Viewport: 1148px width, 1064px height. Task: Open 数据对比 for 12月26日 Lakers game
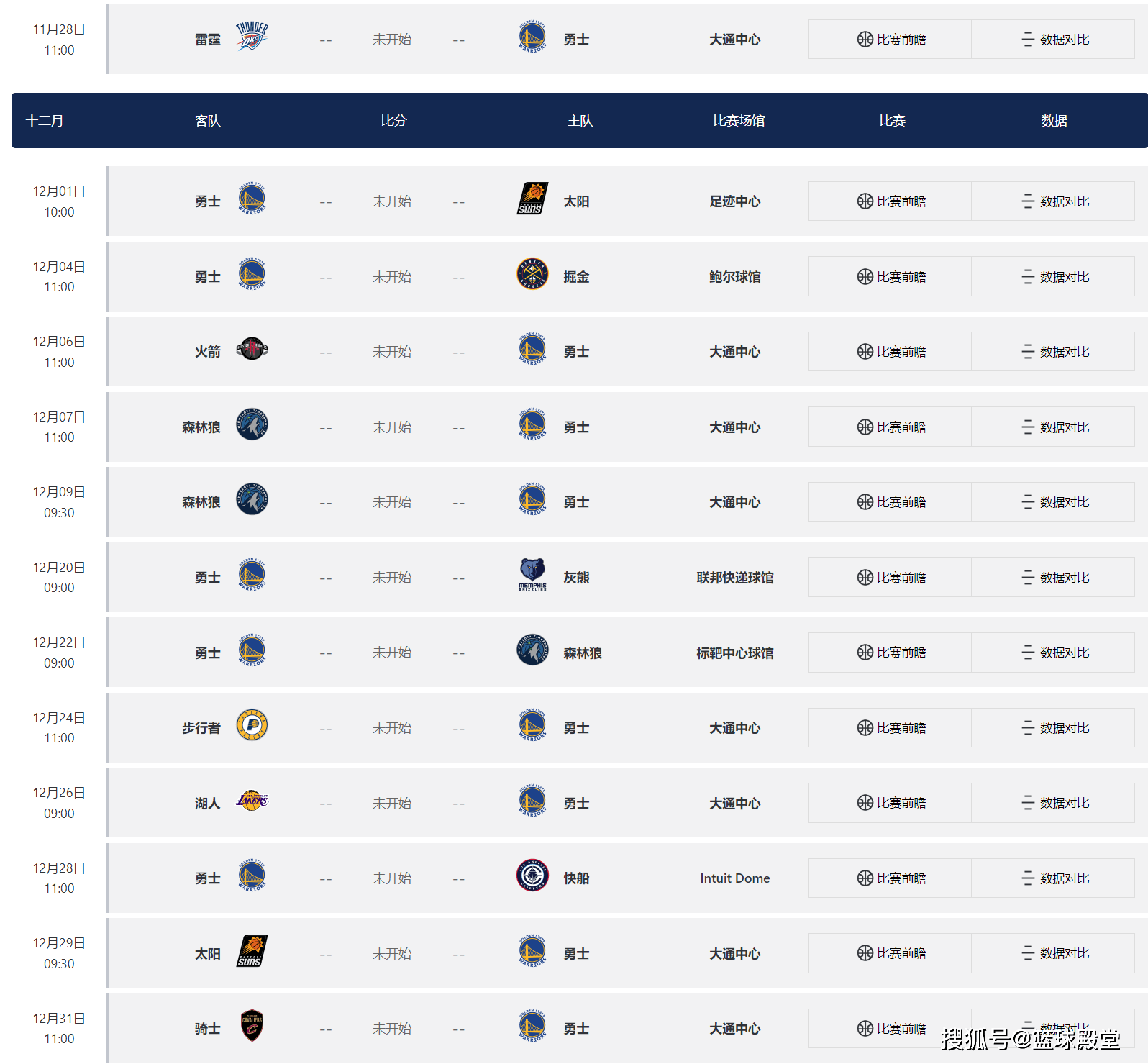tap(1053, 803)
